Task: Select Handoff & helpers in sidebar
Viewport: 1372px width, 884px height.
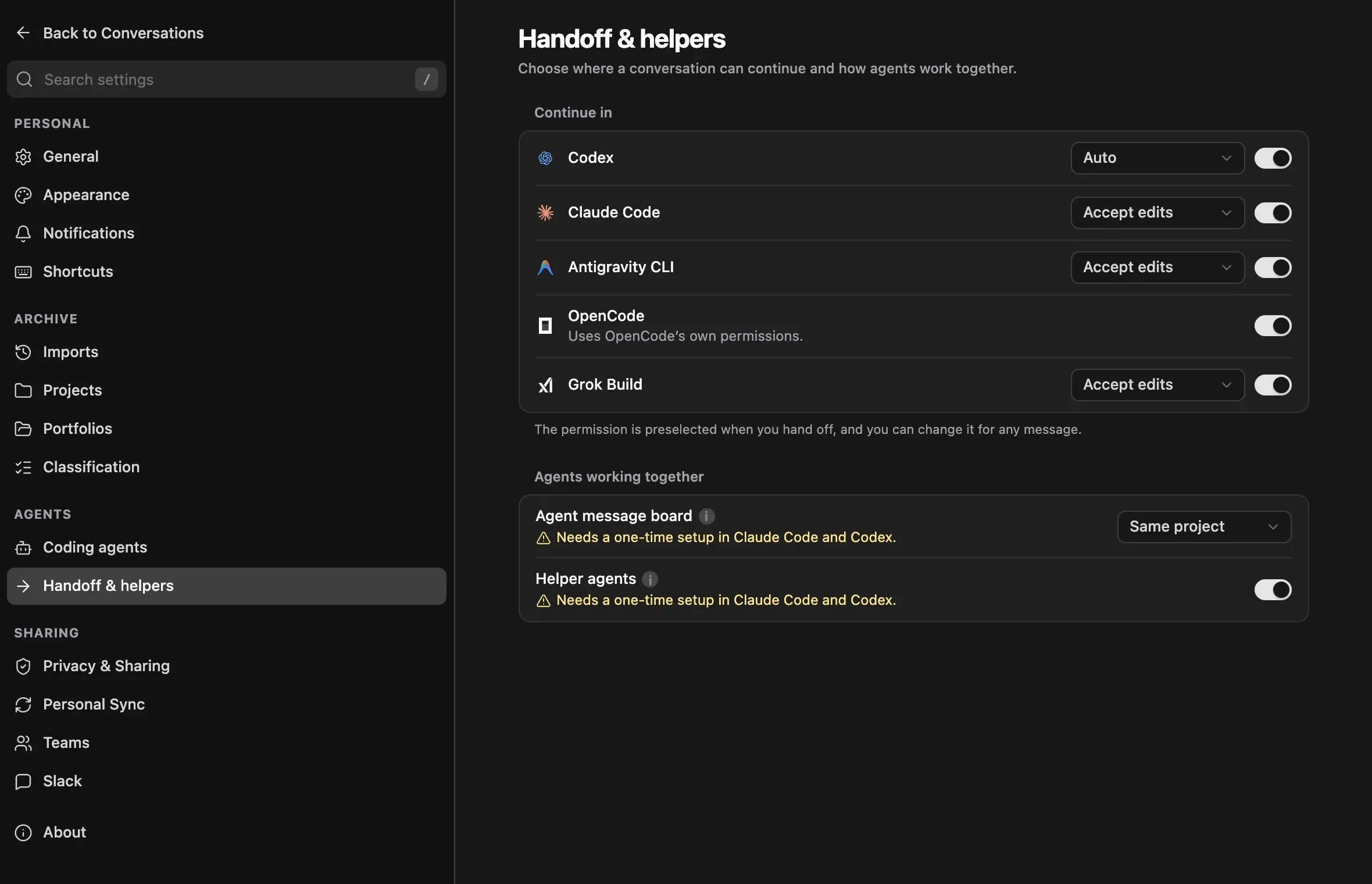Action: [x=226, y=586]
